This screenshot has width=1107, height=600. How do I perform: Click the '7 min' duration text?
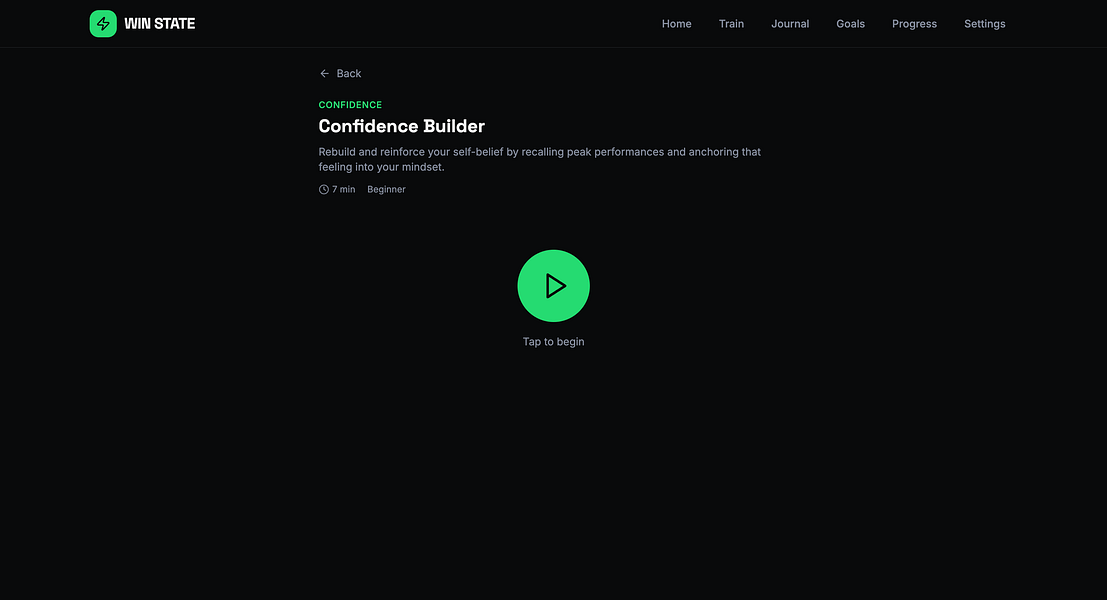pos(344,189)
